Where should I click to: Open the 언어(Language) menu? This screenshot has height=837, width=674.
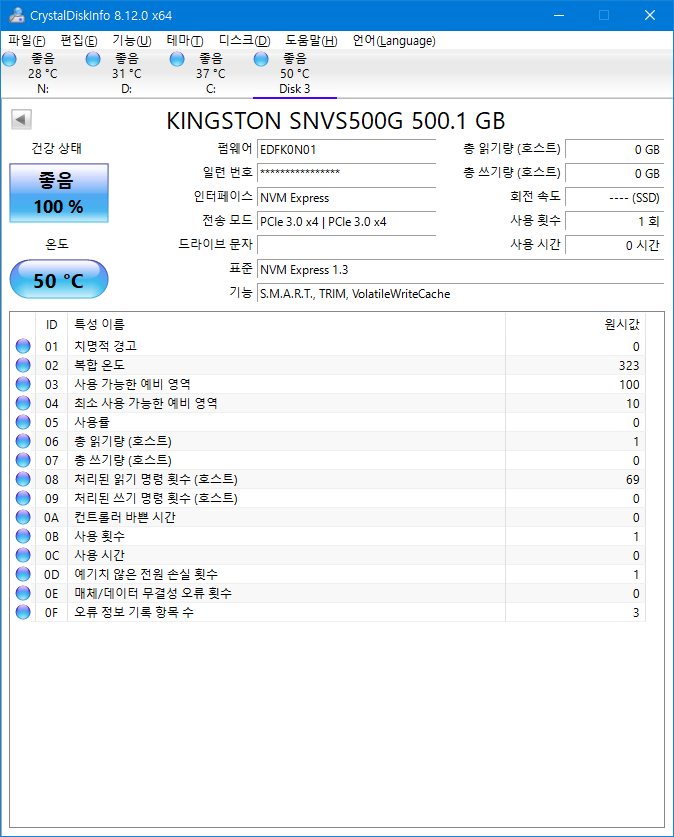pyautogui.click(x=394, y=41)
